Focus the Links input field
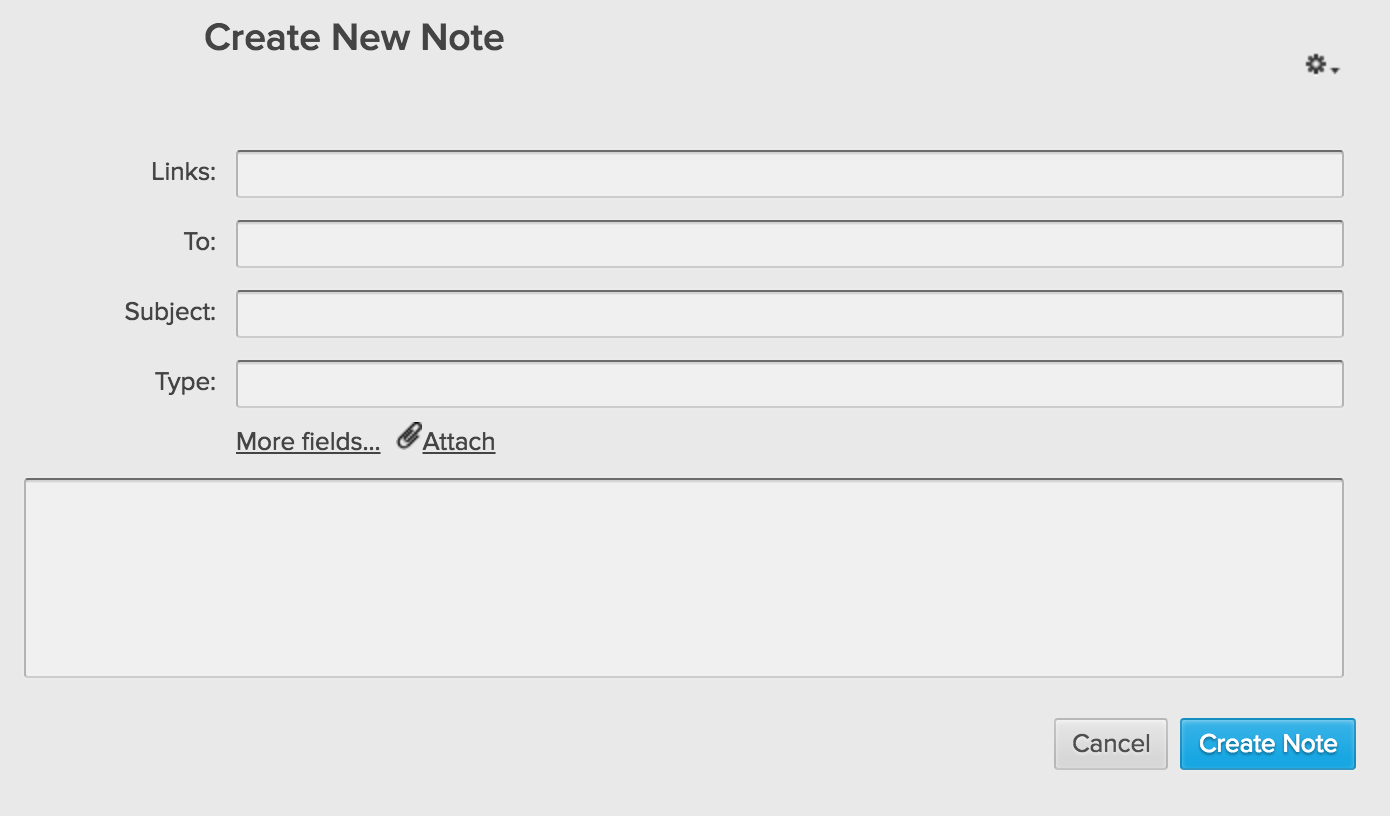Viewport: 1390px width, 816px height. [x=789, y=174]
